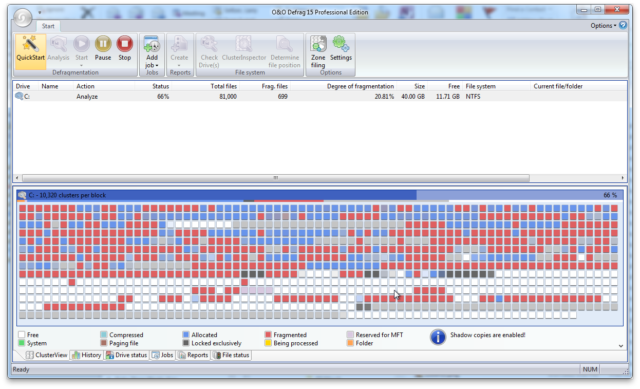Switch to the Reports tab
640x389 pixels.
click(x=193, y=355)
